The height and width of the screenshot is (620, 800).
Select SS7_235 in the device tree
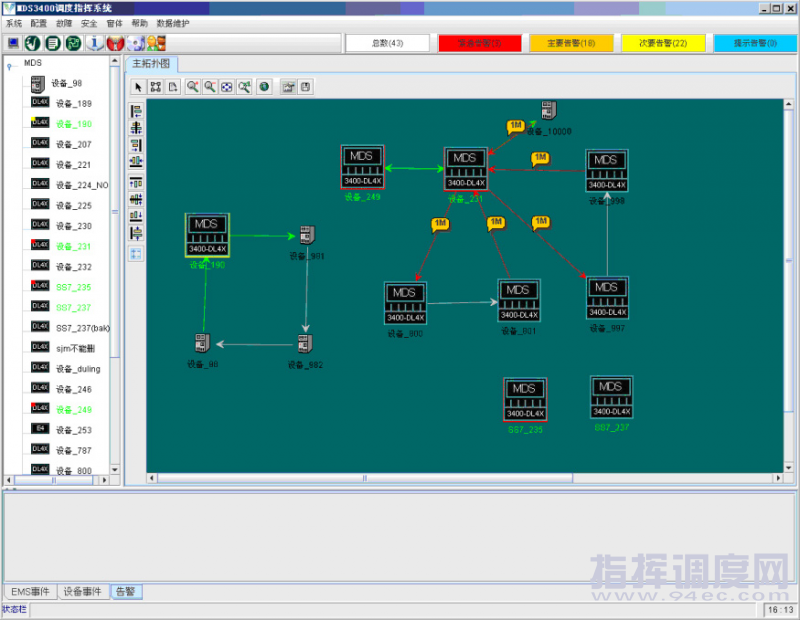(73, 287)
